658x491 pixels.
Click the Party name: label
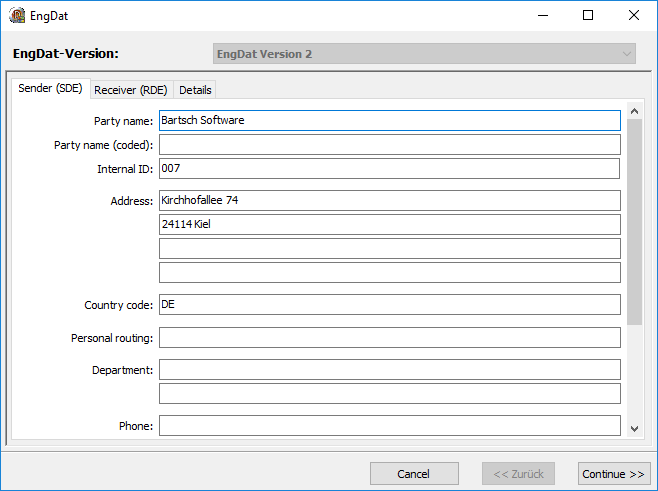pyautogui.click(x=123, y=121)
